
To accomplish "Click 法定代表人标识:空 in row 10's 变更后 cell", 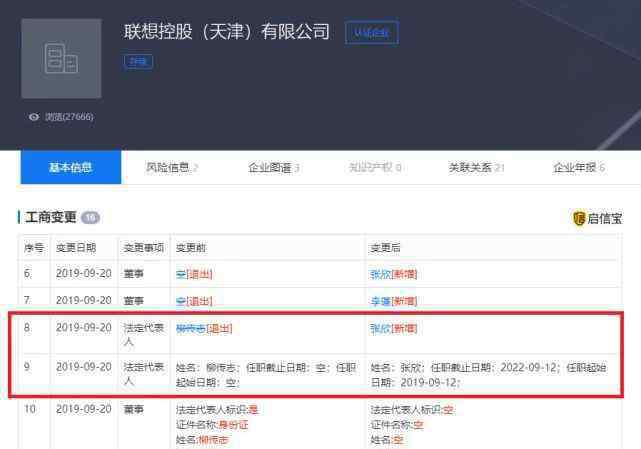I will pos(412,409).
